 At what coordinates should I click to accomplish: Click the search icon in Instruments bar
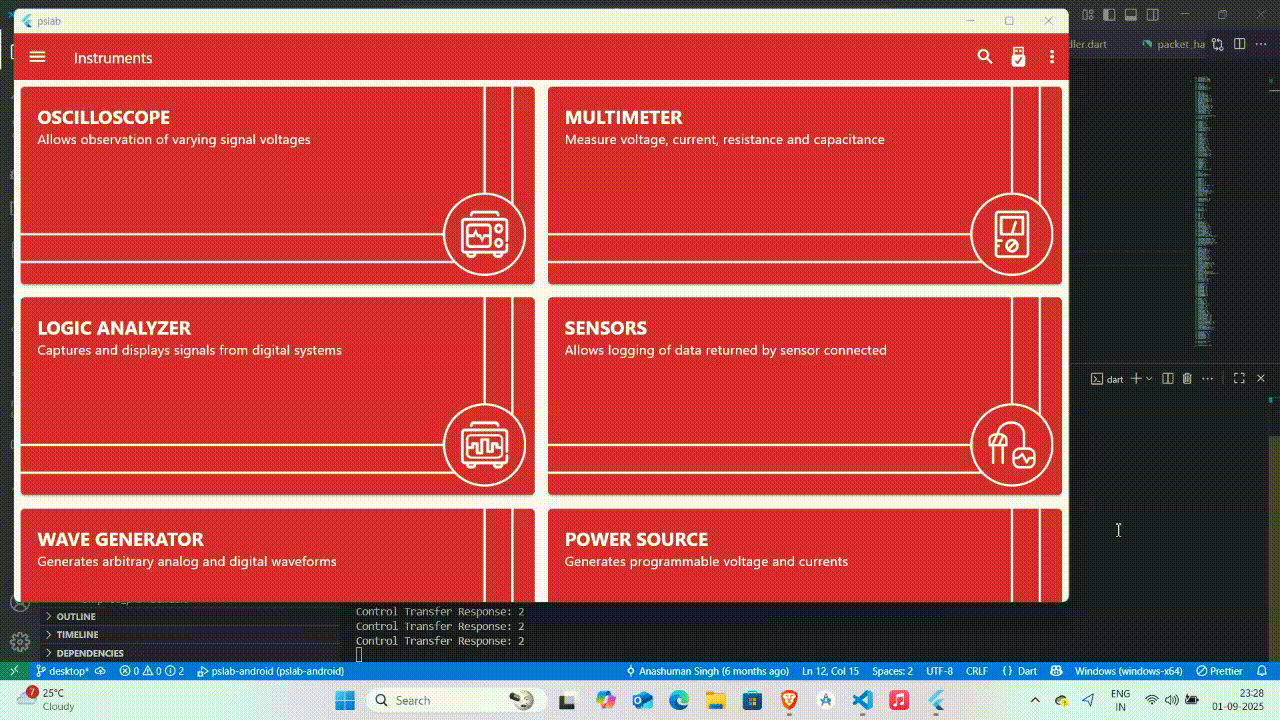pos(985,57)
